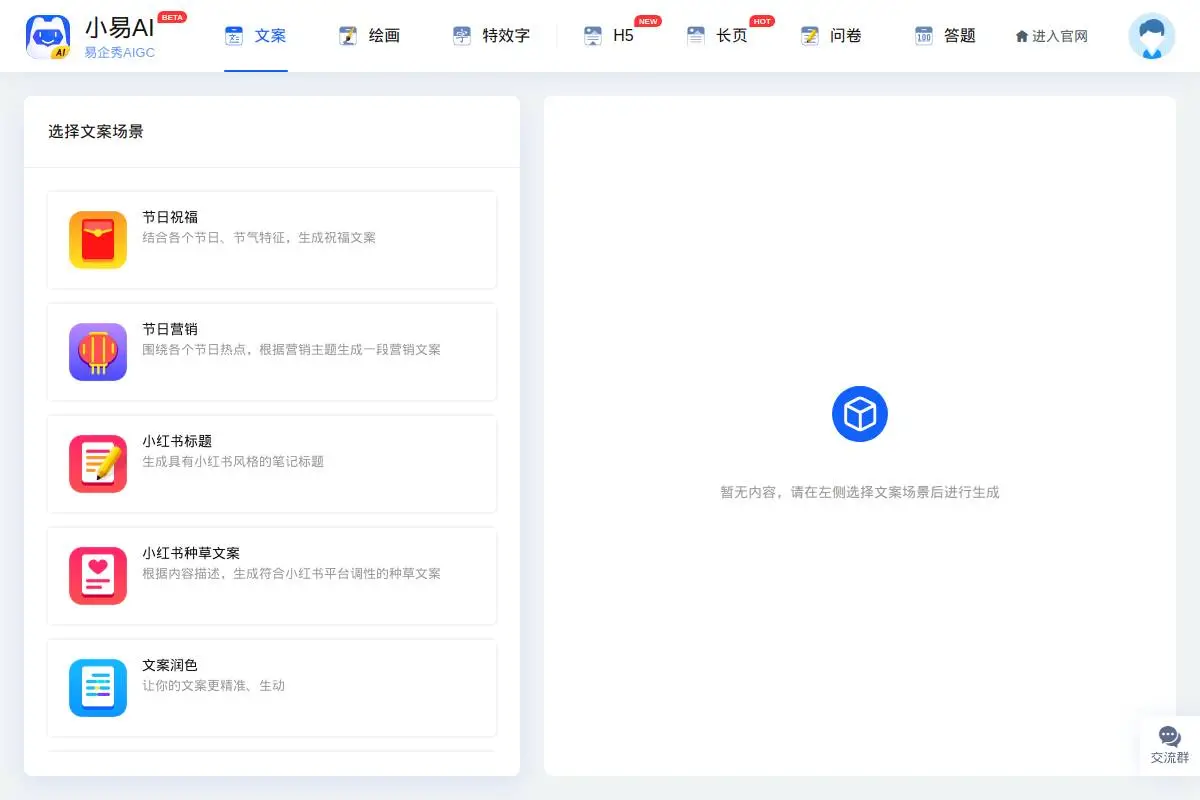Image resolution: width=1200 pixels, height=800 pixels.
Task: Click the 答题 tab score icon
Action: (924, 36)
